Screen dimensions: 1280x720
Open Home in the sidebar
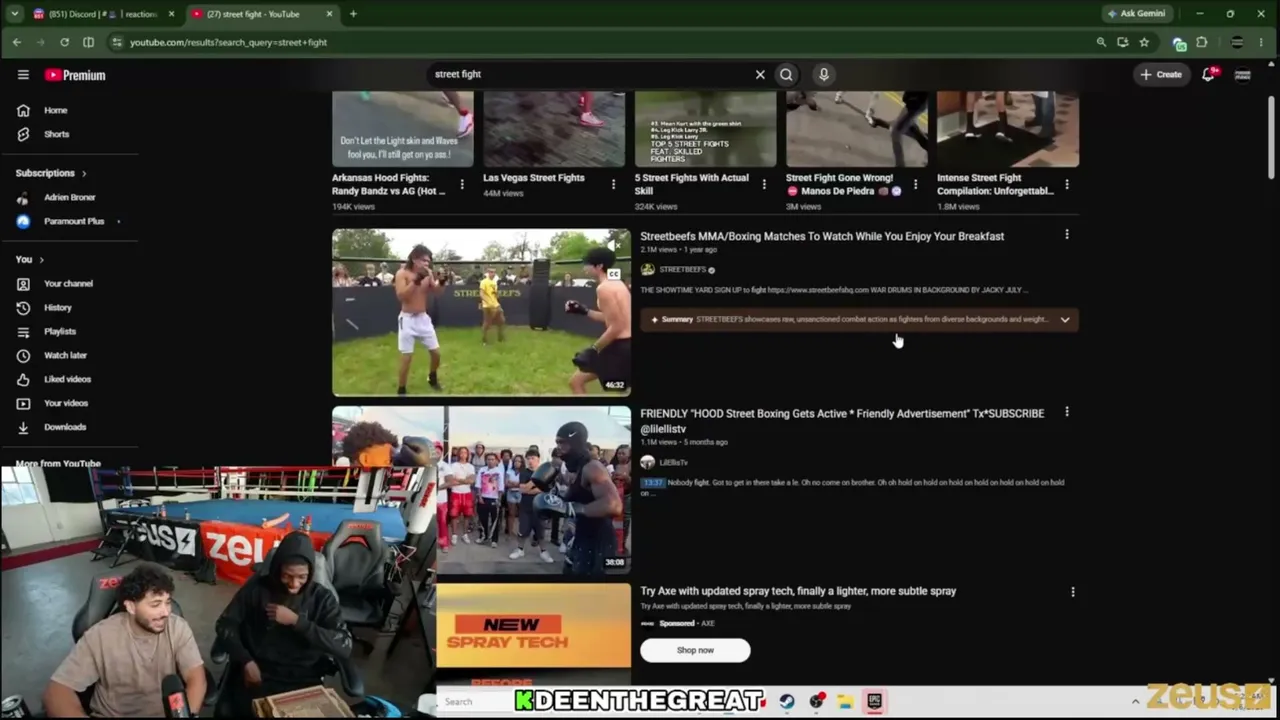(55, 110)
